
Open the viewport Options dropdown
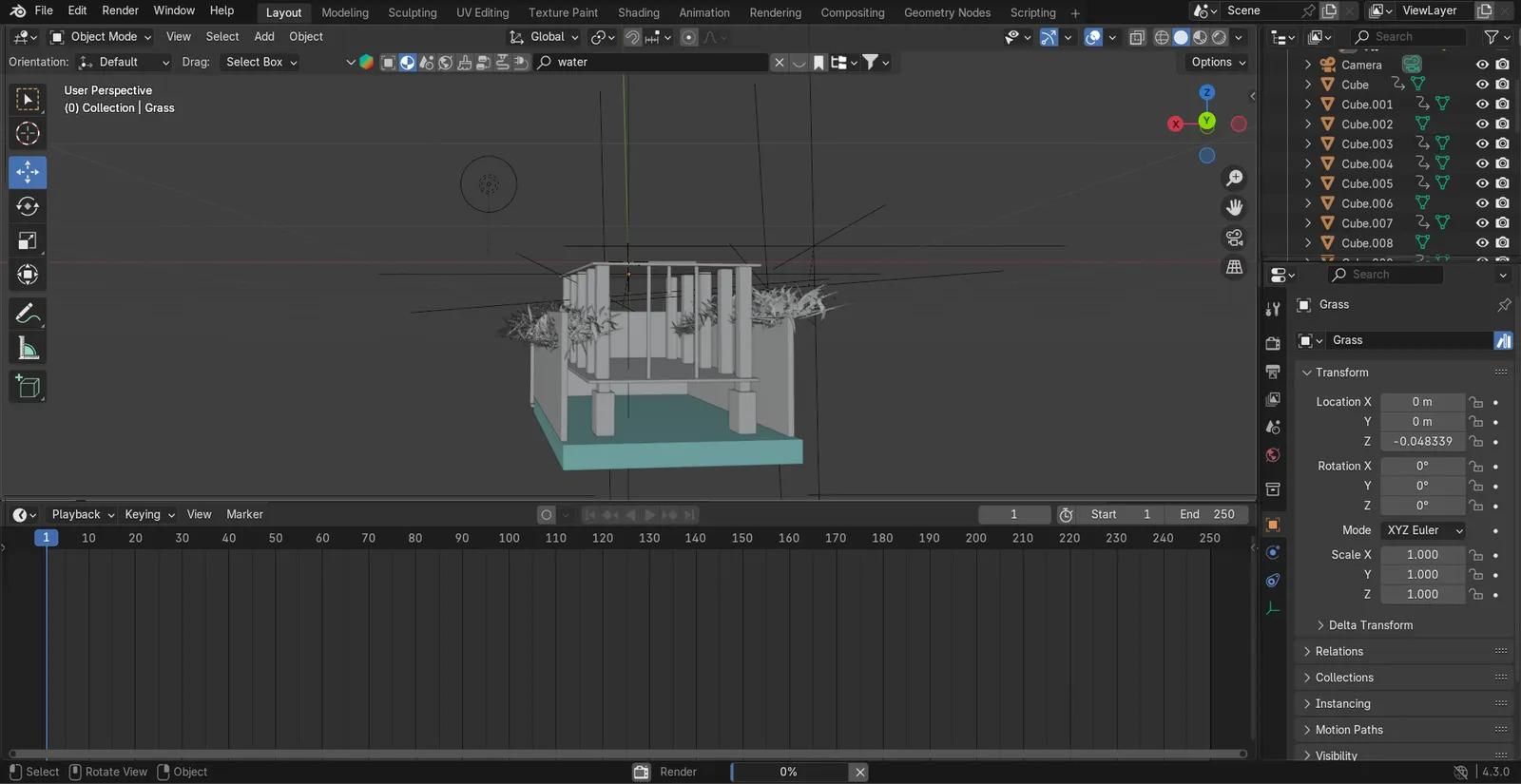point(1218,62)
